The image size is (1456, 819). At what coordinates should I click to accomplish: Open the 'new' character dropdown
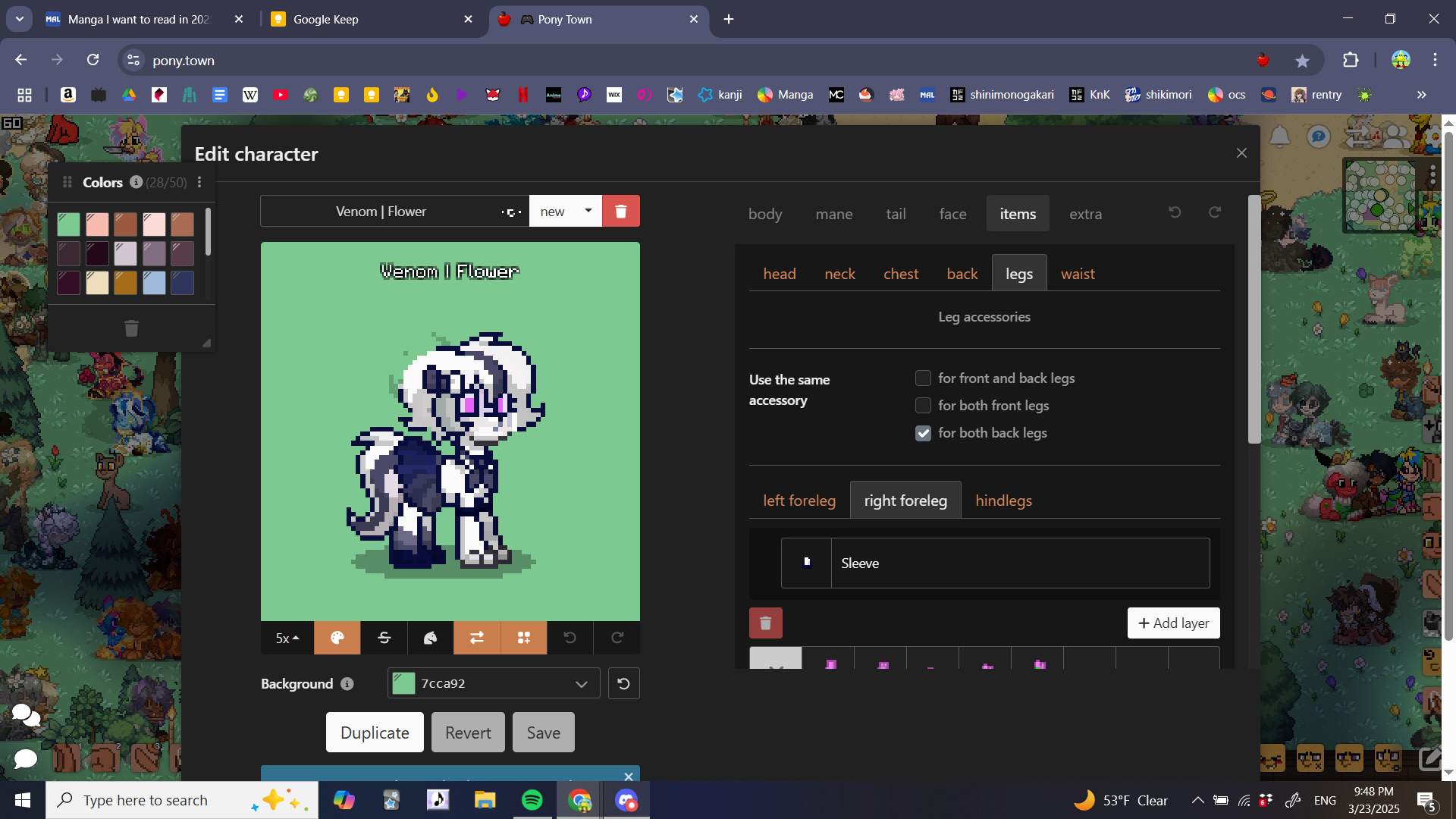(566, 212)
